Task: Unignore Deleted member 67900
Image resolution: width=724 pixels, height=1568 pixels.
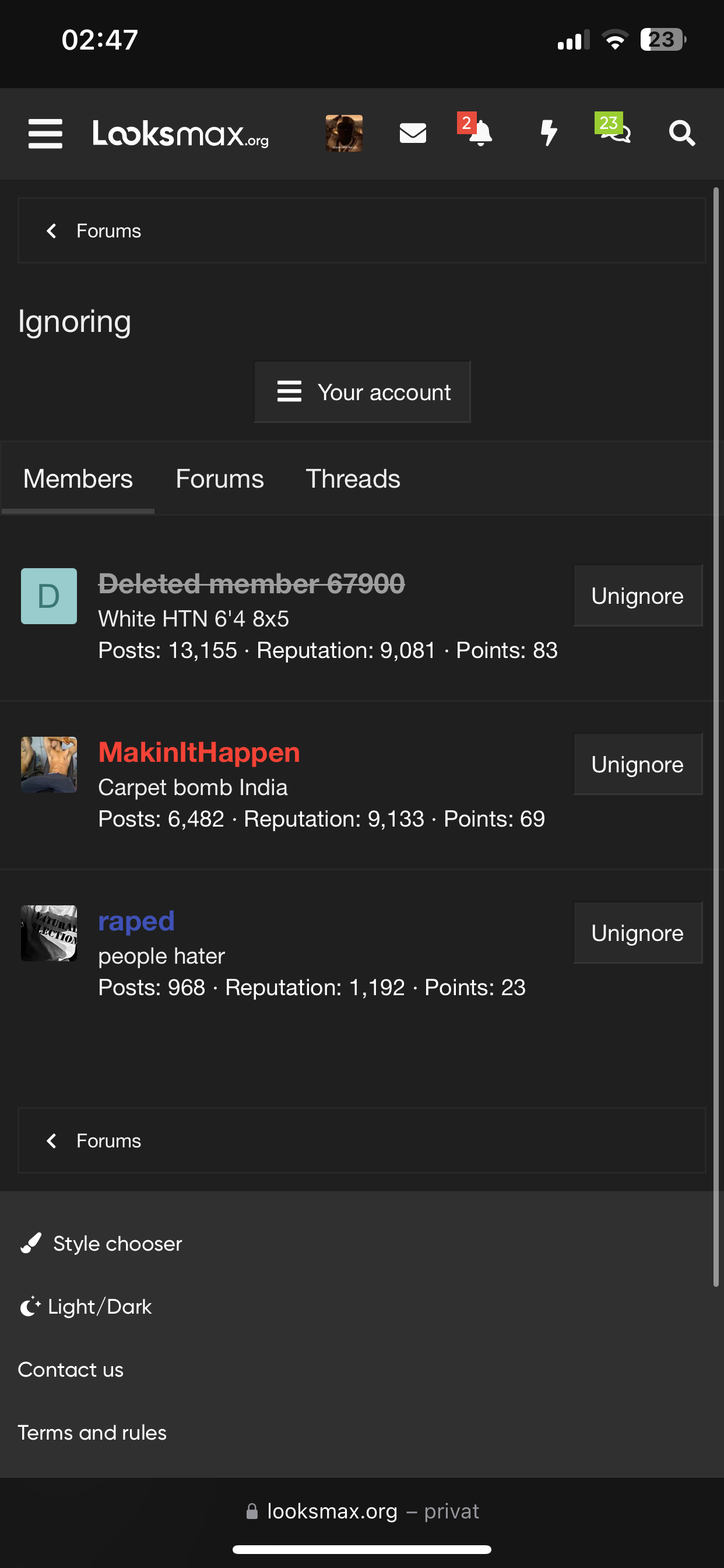Action: (637, 596)
